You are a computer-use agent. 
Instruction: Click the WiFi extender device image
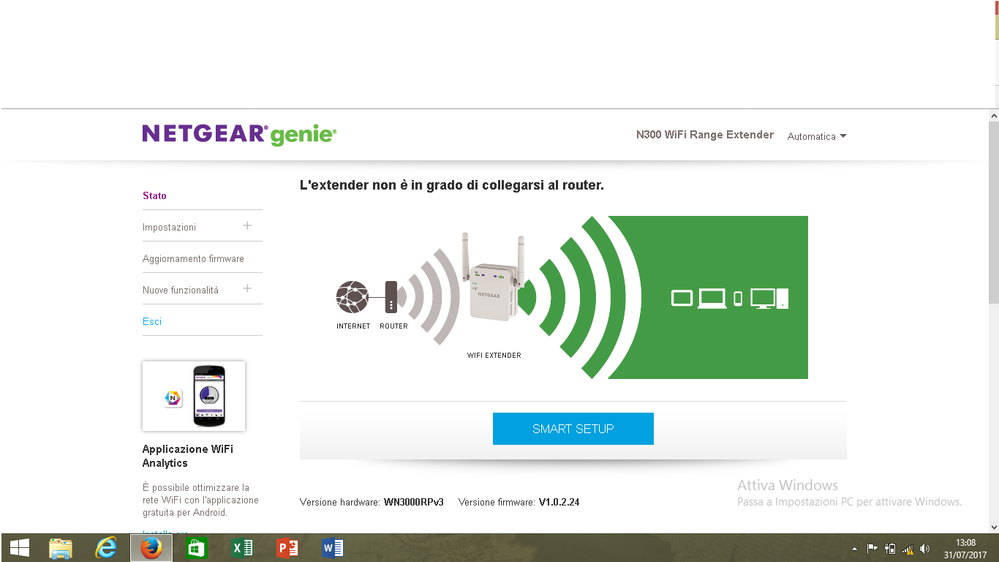pos(494,277)
